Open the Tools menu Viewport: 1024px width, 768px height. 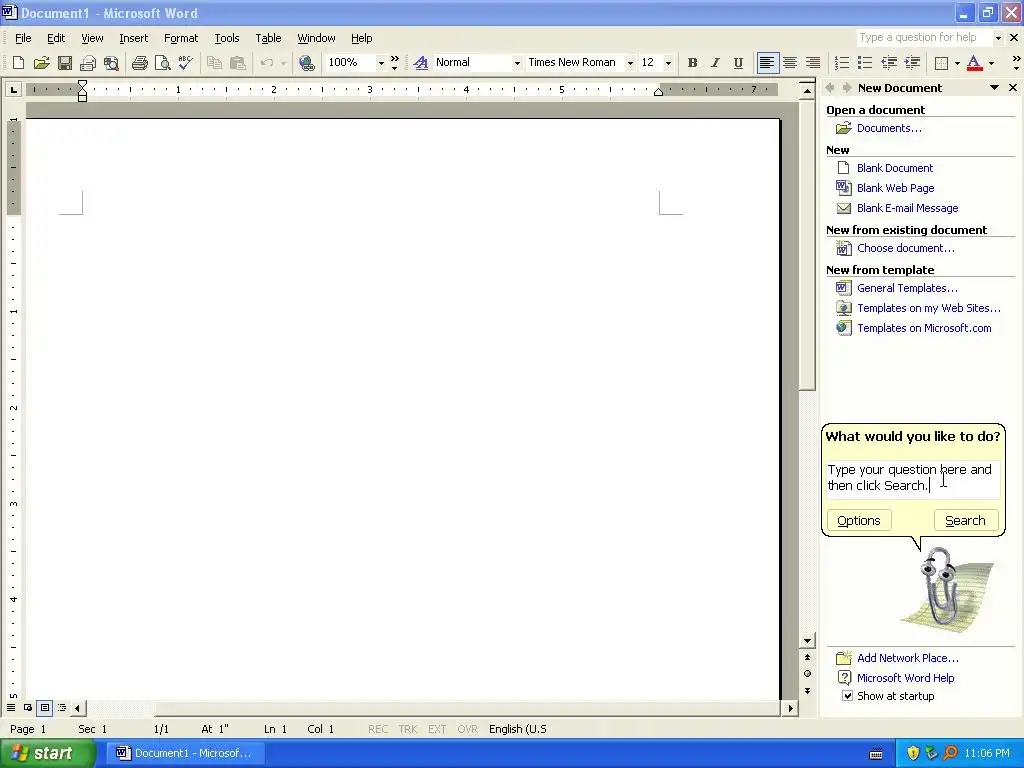[x=227, y=38]
